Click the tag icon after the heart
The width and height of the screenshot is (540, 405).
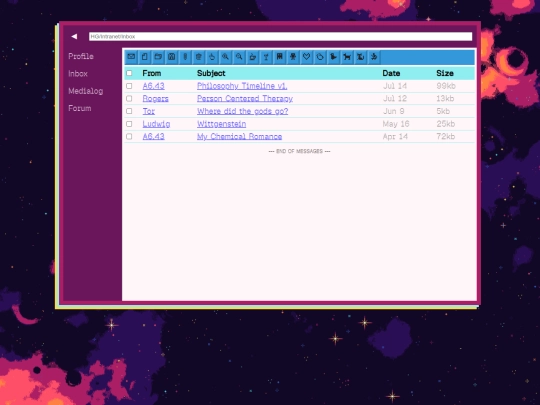(x=320, y=57)
